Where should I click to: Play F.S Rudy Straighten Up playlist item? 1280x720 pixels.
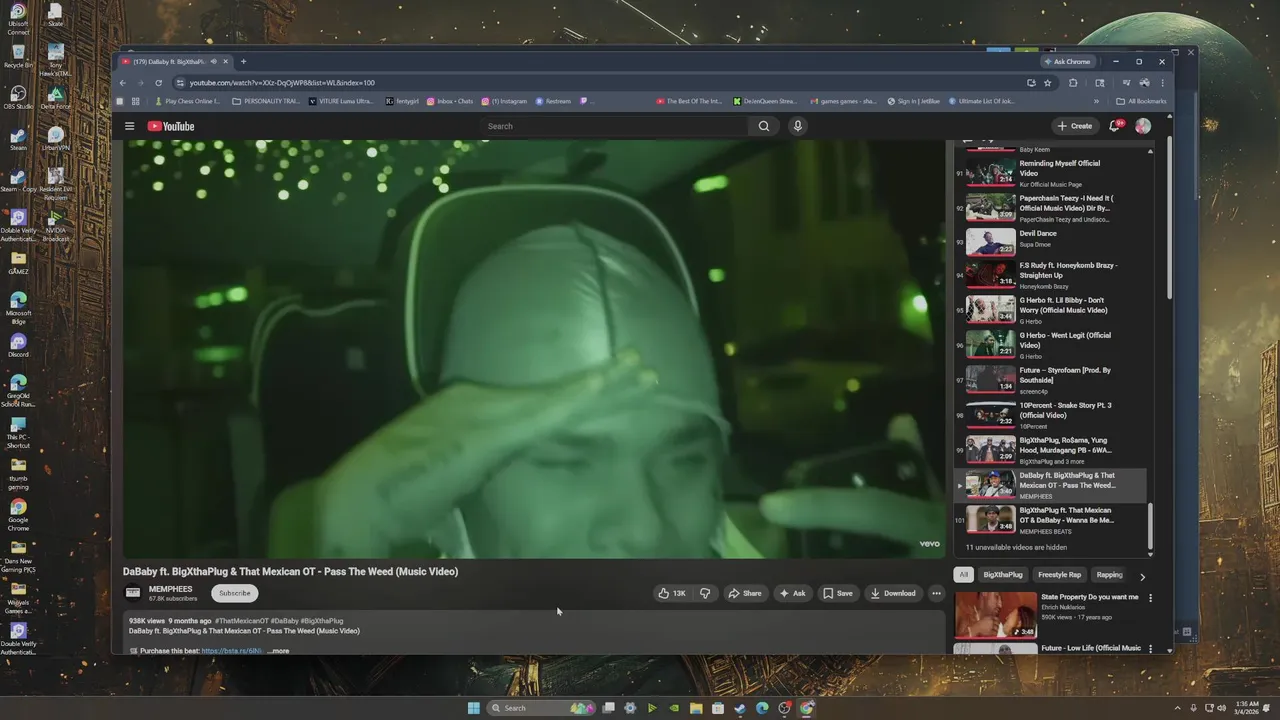click(1050, 275)
